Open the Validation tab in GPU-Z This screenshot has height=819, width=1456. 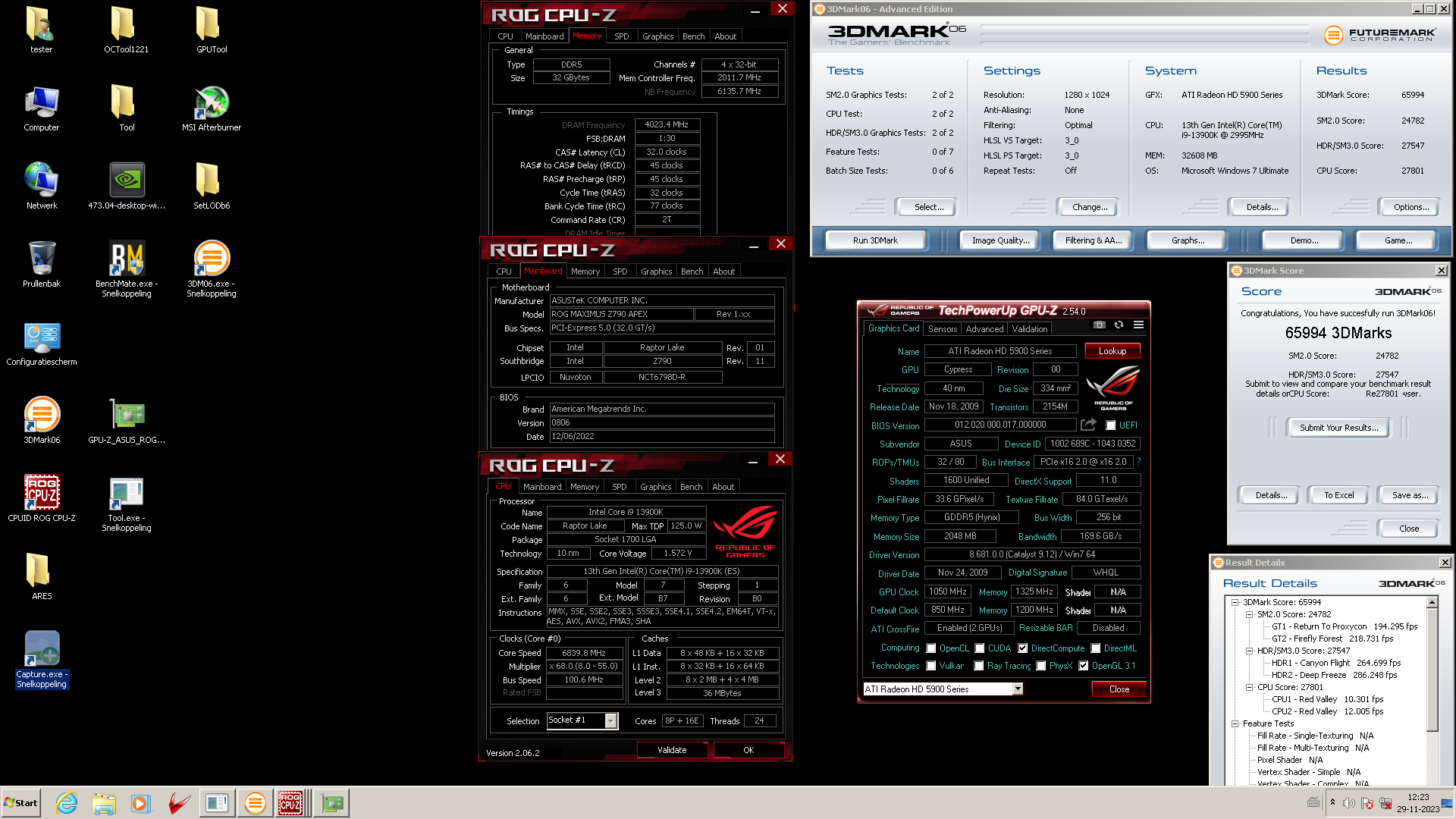pos(1029,329)
